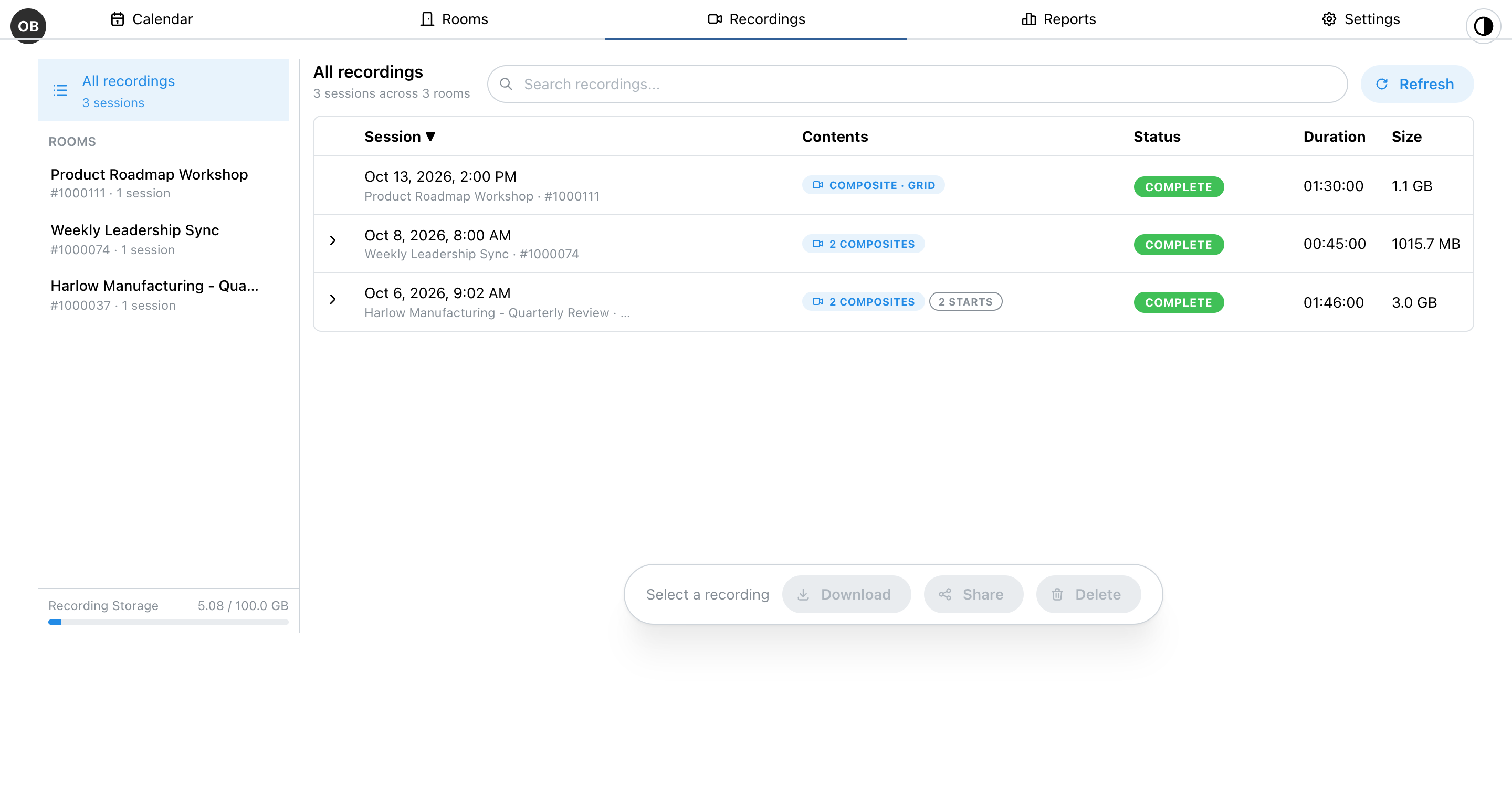The image size is (1512, 798).
Task: Select the Recordings tab
Action: point(756,19)
